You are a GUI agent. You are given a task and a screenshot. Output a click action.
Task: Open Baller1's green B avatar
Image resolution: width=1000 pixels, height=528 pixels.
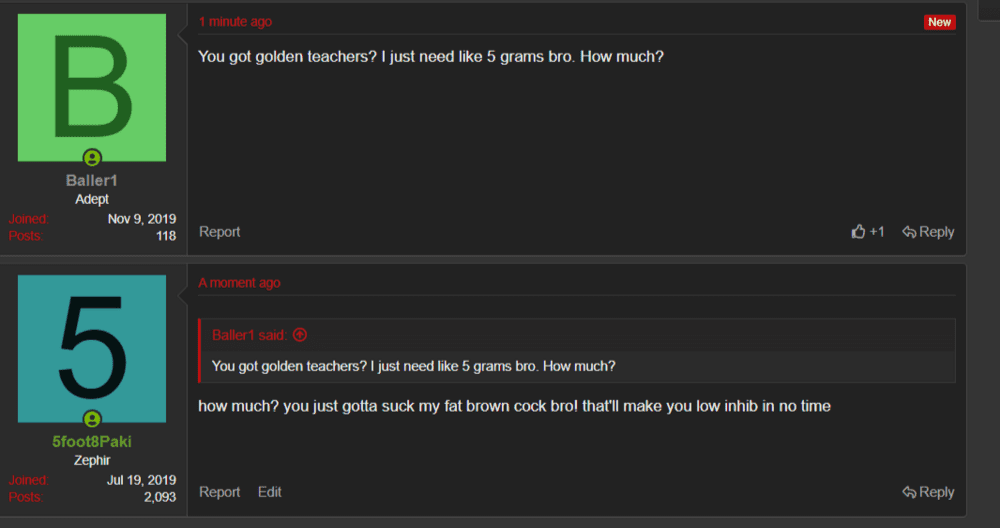point(92,87)
